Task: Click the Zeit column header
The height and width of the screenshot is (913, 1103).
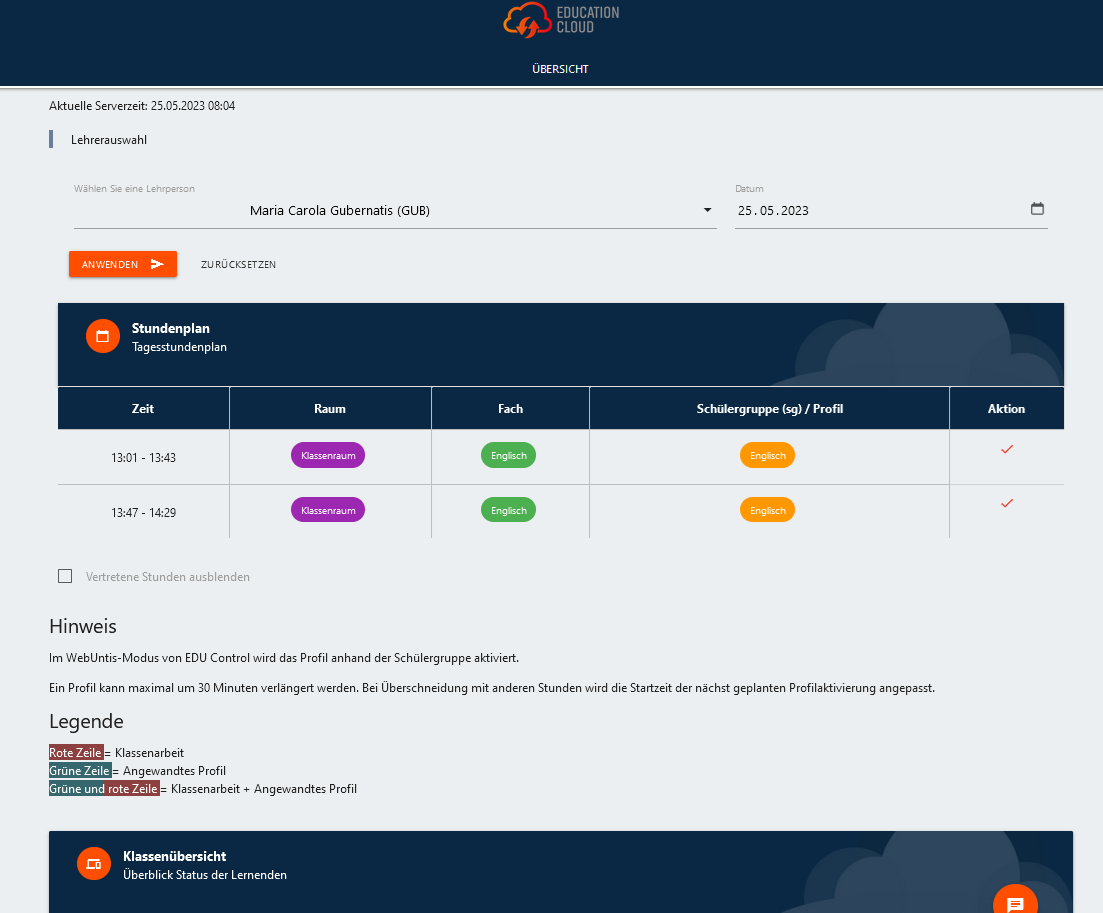Action: coord(143,408)
